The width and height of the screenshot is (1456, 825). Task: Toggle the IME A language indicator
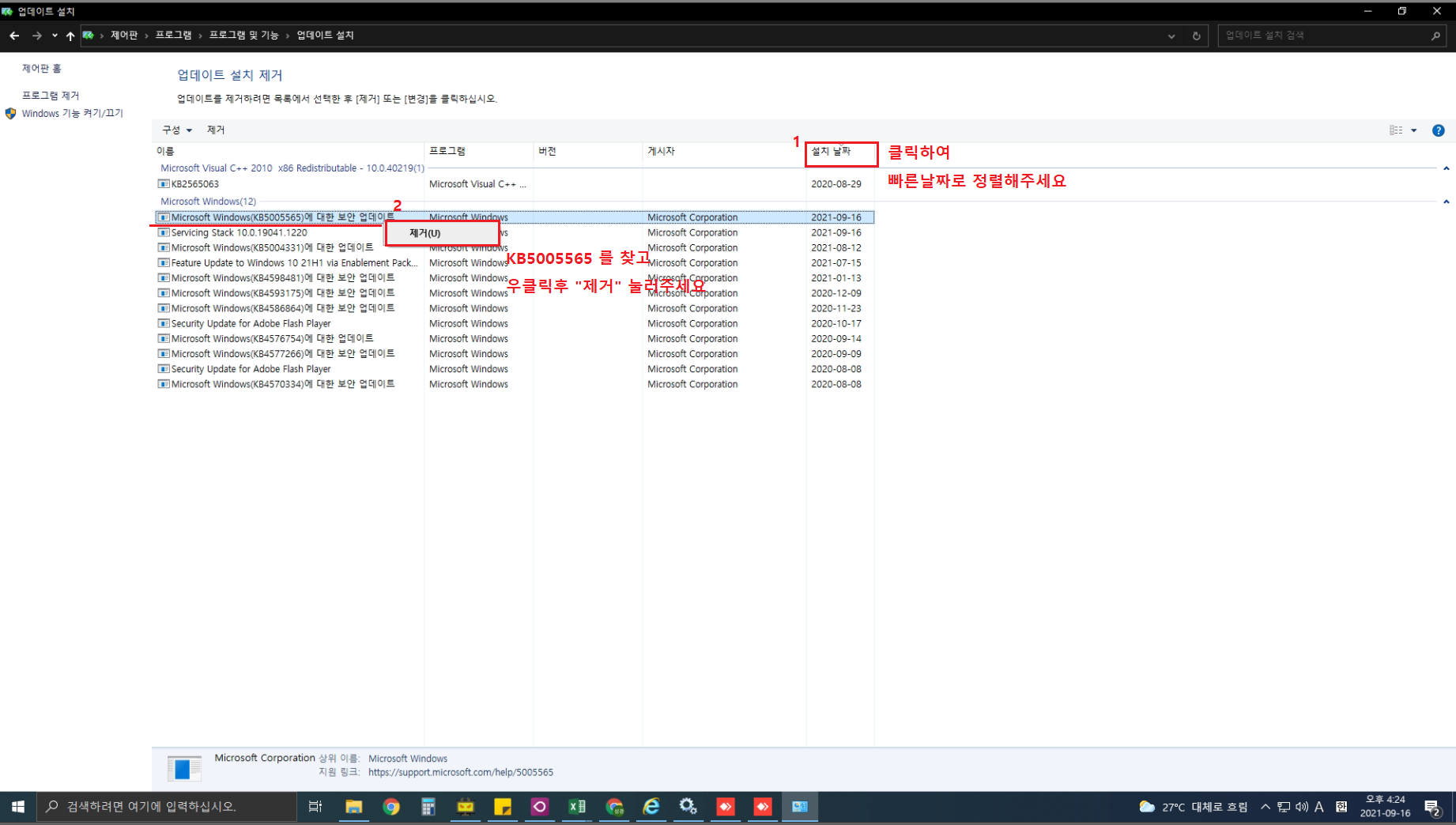tap(1318, 807)
